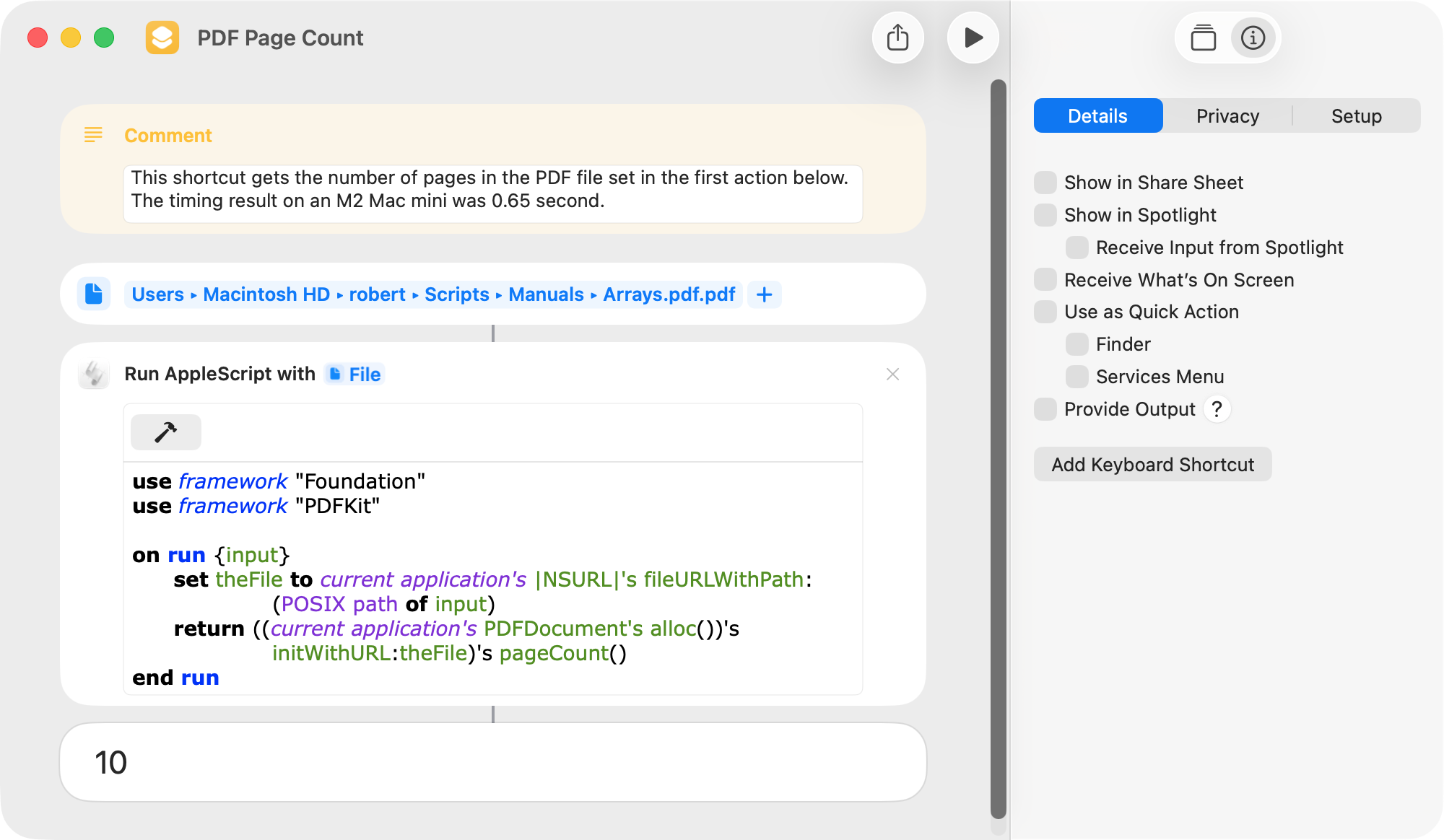Check Receive What's On Screen

coord(1045,280)
